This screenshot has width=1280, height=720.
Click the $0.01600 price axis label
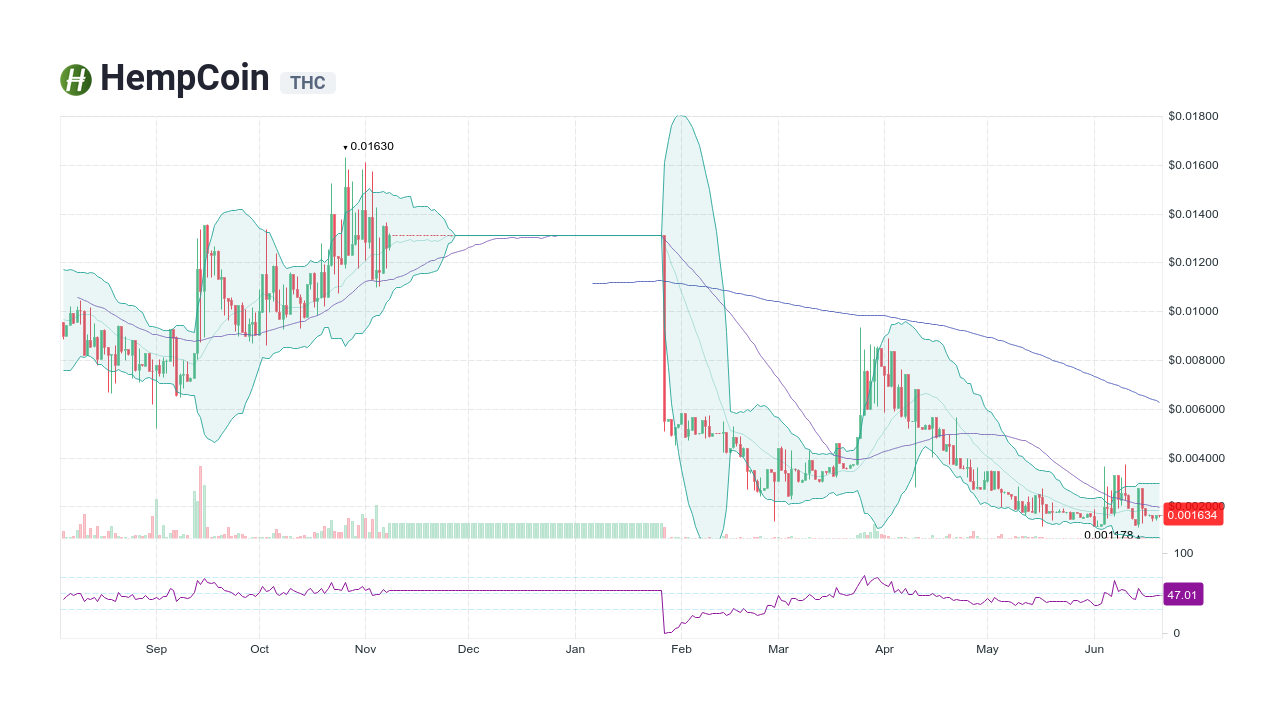point(1193,166)
